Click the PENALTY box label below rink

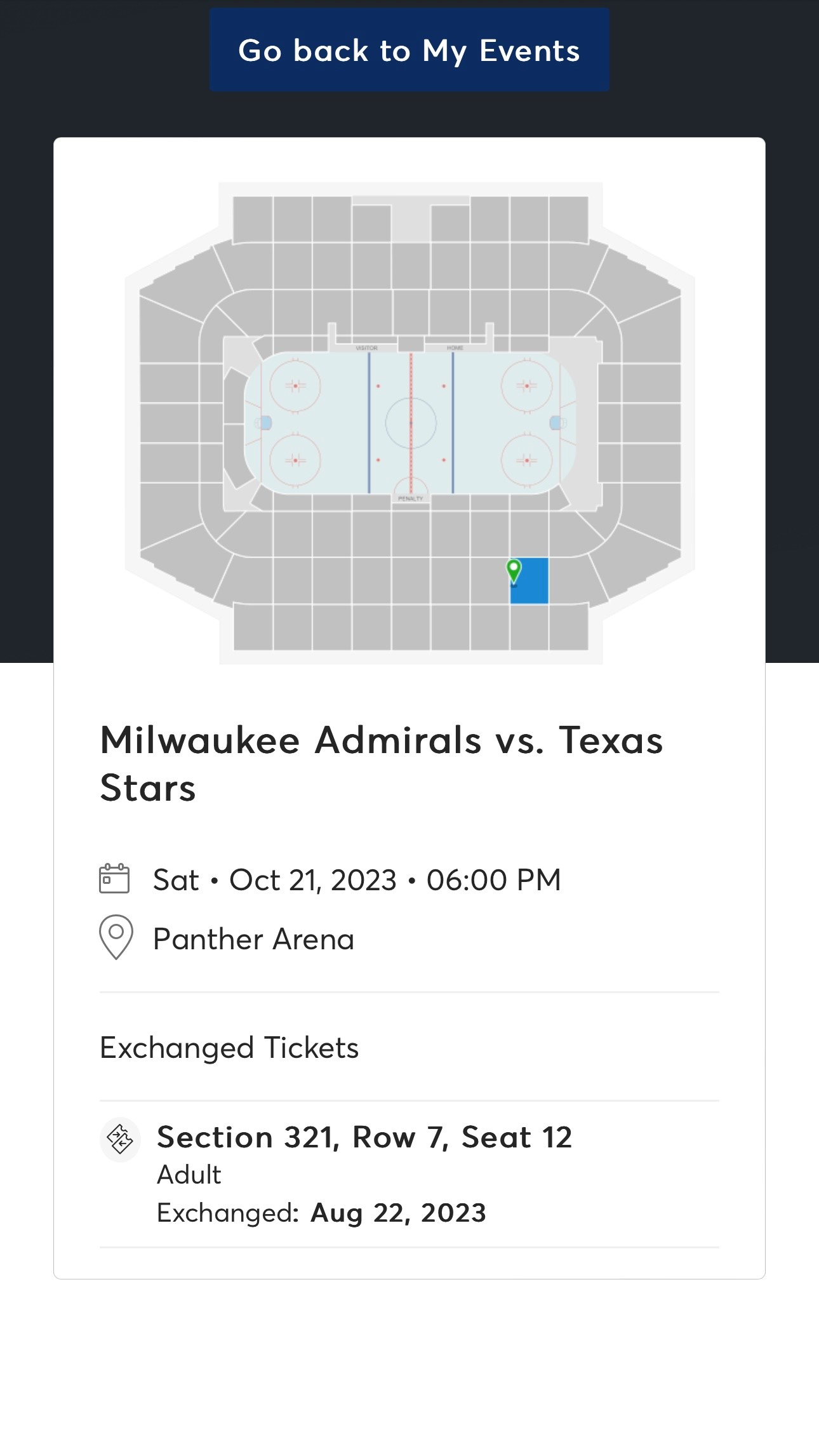tap(410, 498)
